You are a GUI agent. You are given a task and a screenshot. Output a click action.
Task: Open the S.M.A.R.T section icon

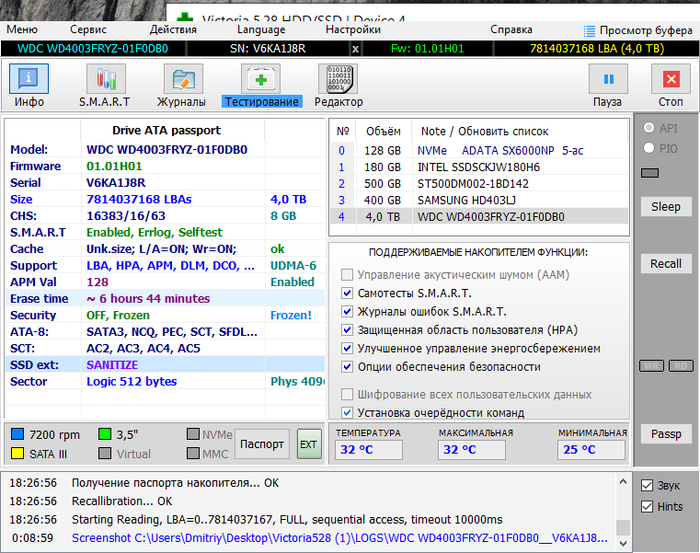pyautogui.click(x=104, y=79)
